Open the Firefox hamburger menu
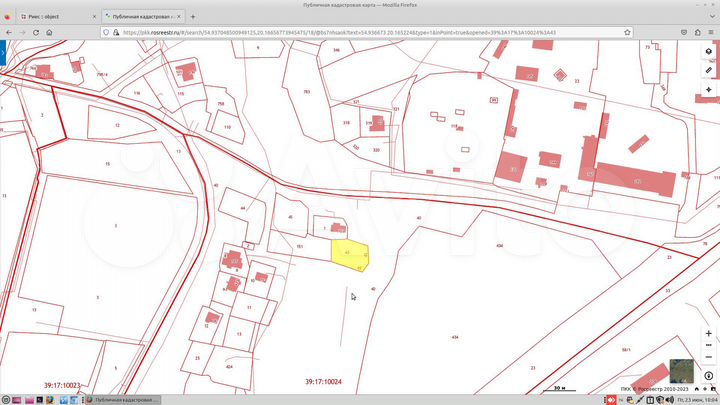The height and width of the screenshot is (405, 720). [x=709, y=32]
